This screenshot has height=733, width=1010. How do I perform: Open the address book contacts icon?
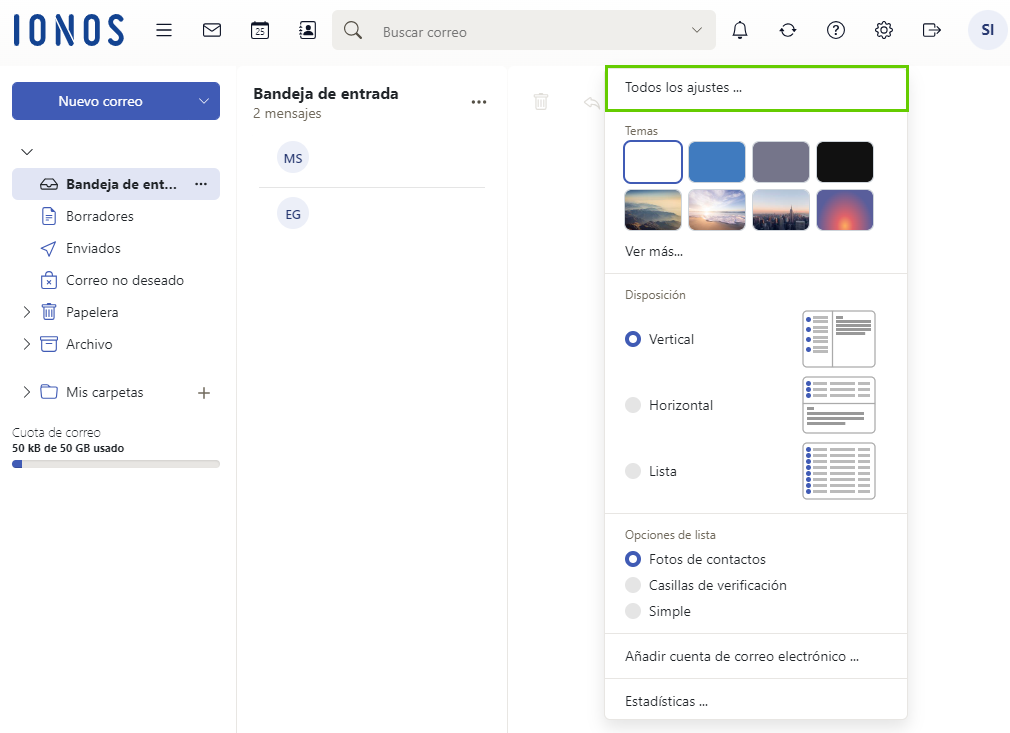click(308, 30)
